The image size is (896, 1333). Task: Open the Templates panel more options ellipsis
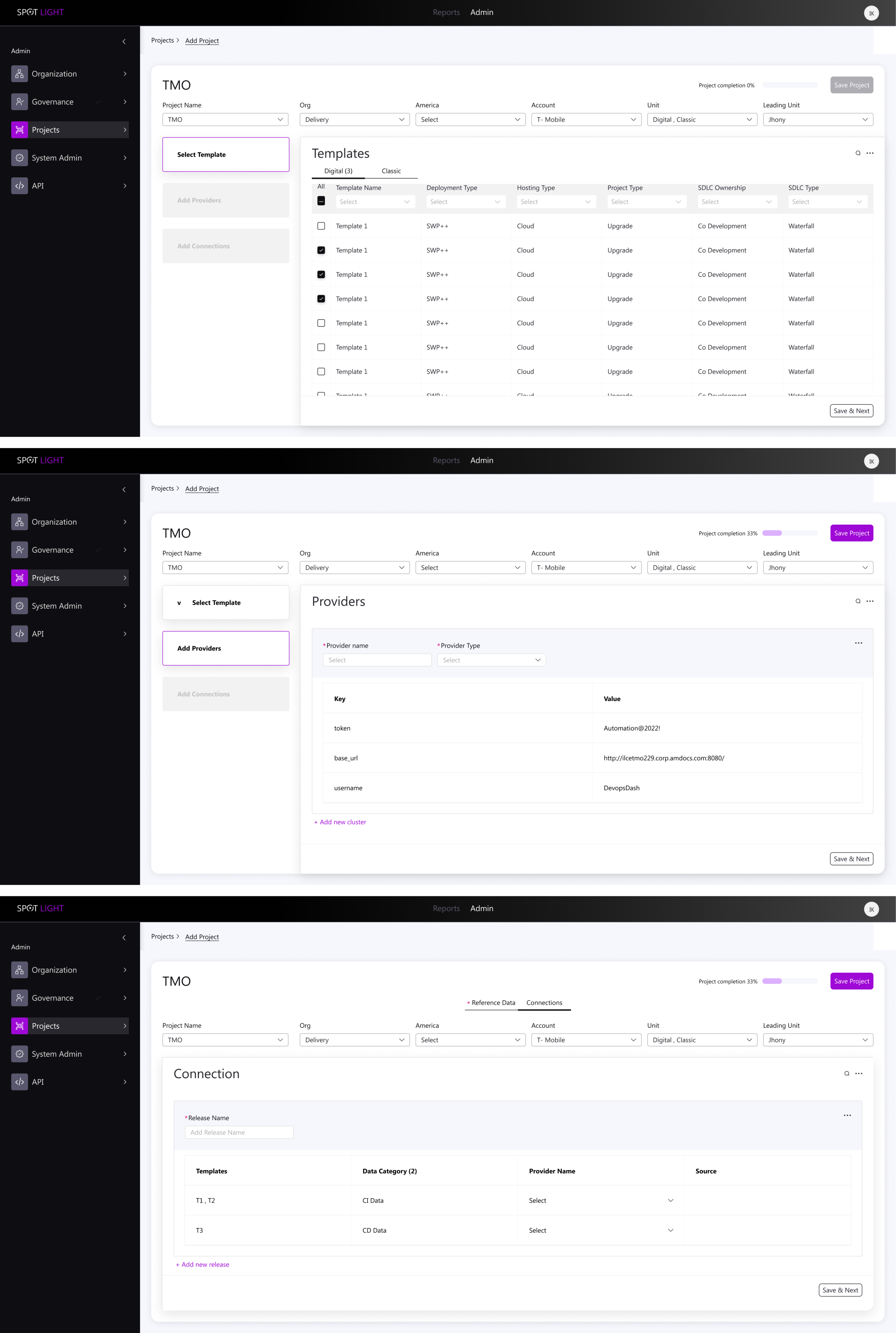coord(870,153)
